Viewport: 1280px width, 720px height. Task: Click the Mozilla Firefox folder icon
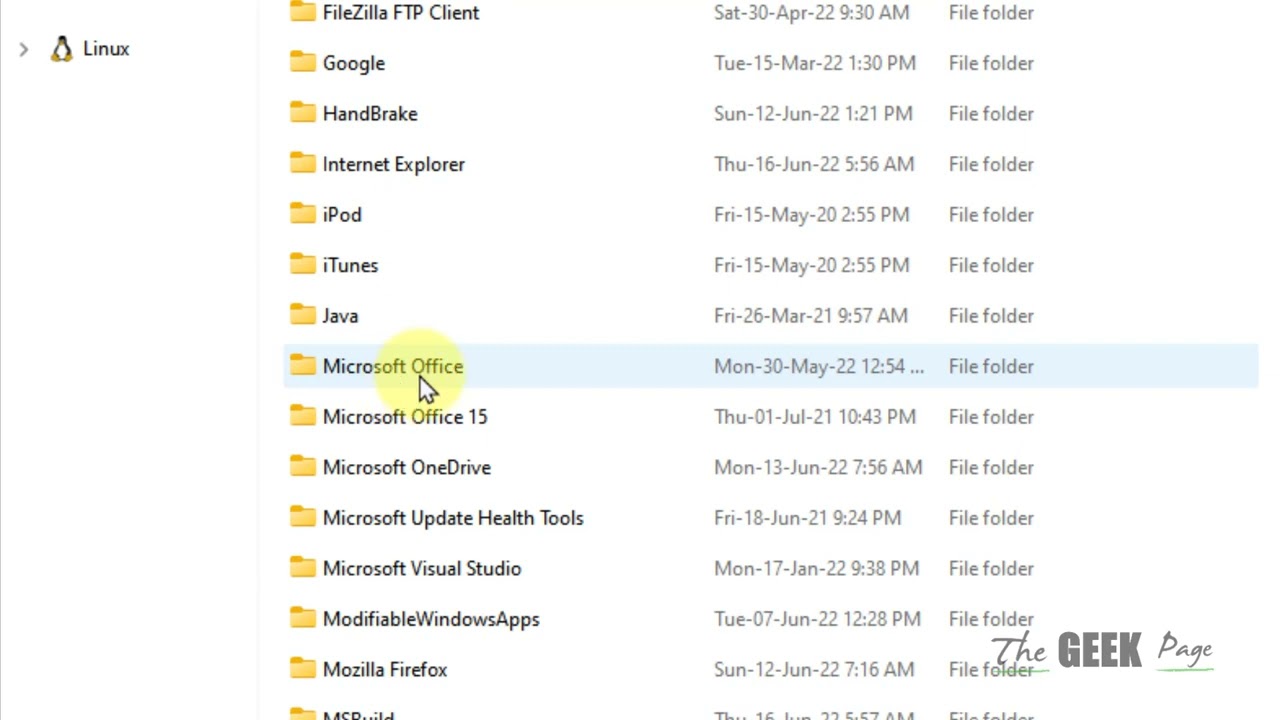click(x=303, y=668)
